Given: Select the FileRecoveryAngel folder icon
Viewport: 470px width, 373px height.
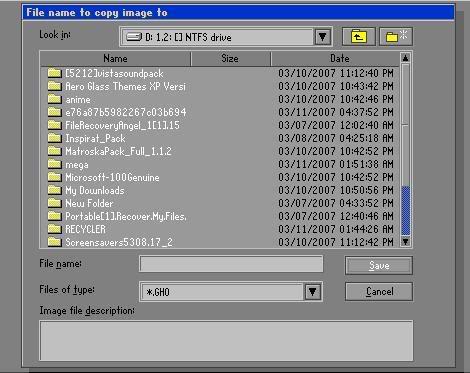Looking at the screenshot, I should 54,125.
